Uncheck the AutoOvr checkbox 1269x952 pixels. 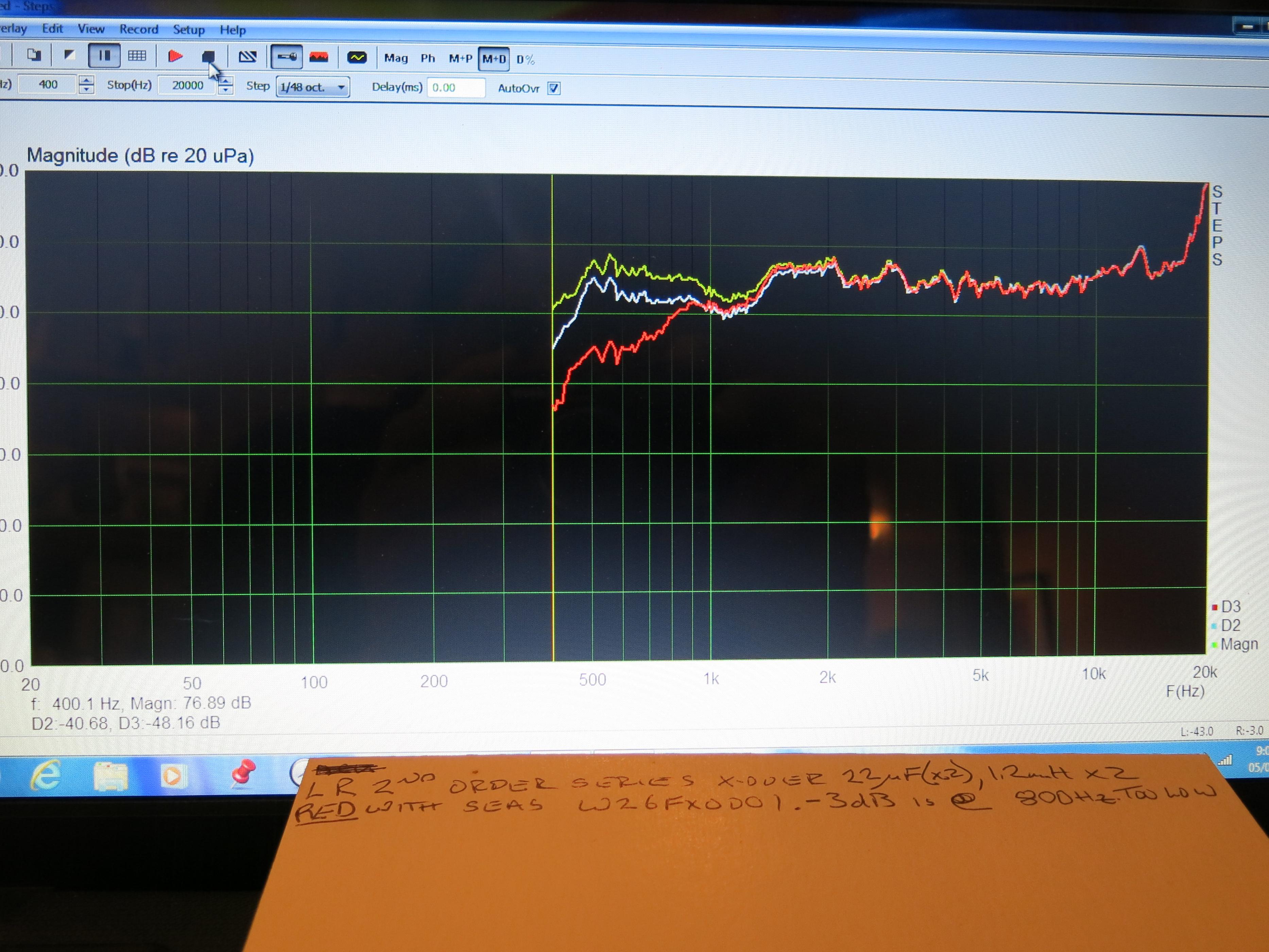554,88
